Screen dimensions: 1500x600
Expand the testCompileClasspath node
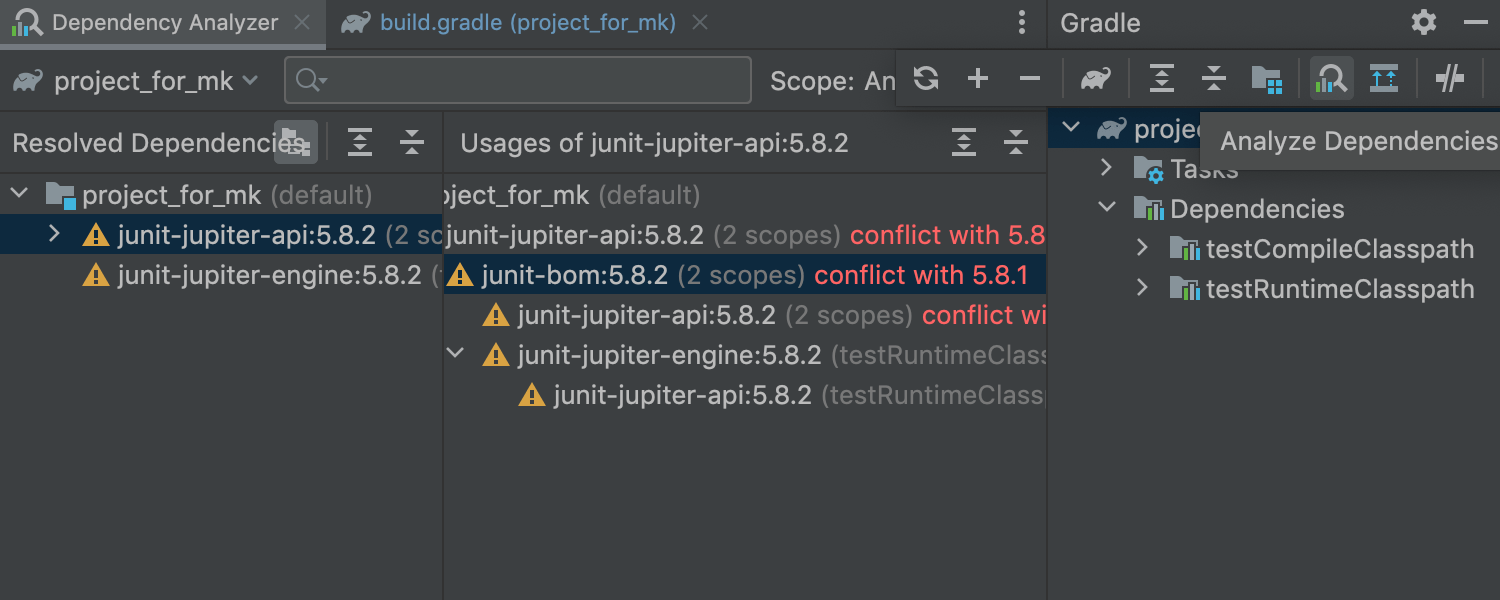(x=1143, y=249)
